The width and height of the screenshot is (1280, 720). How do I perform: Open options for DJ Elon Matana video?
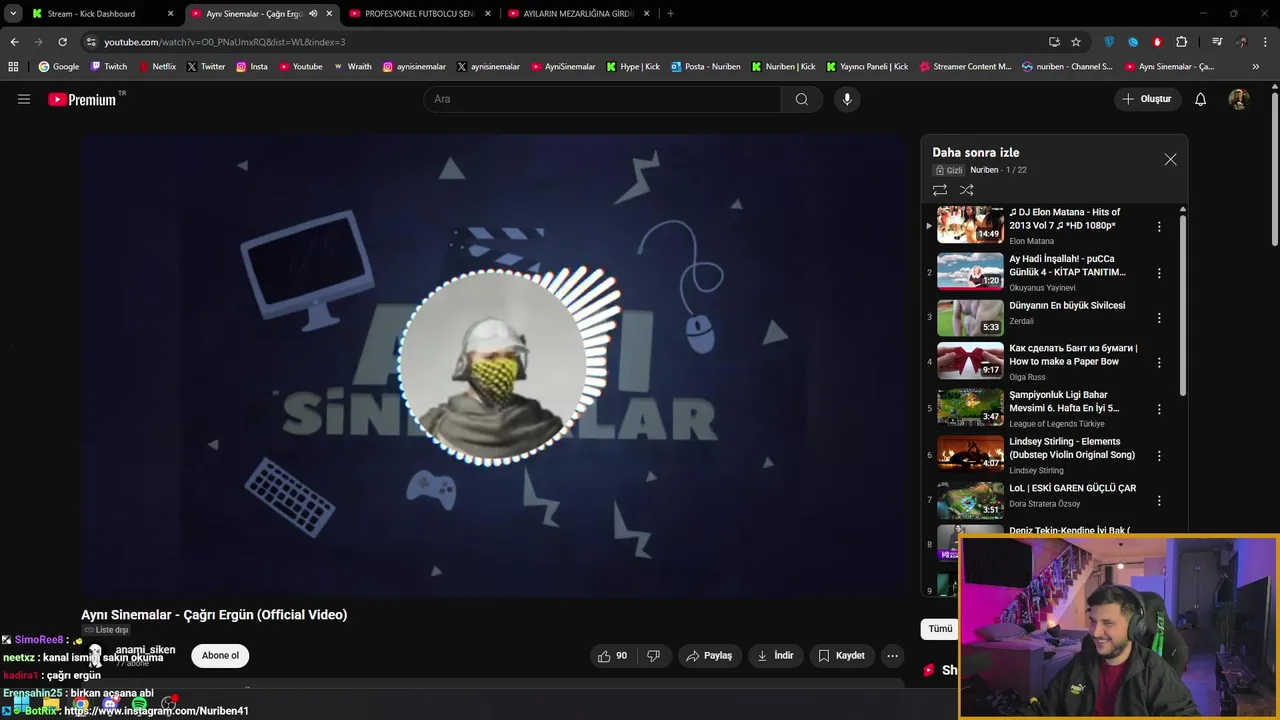[x=1159, y=227]
